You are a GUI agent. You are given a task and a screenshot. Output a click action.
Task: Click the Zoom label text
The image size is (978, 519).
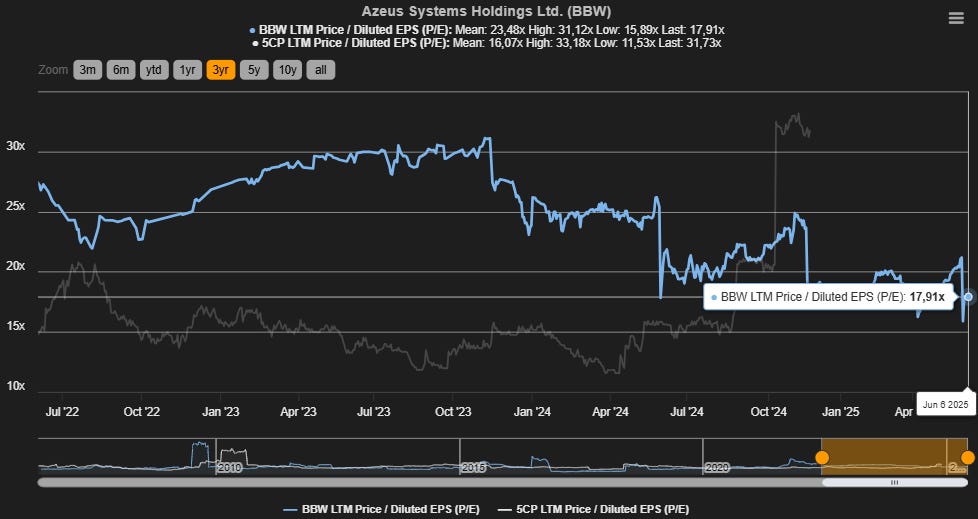tap(53, 70)
